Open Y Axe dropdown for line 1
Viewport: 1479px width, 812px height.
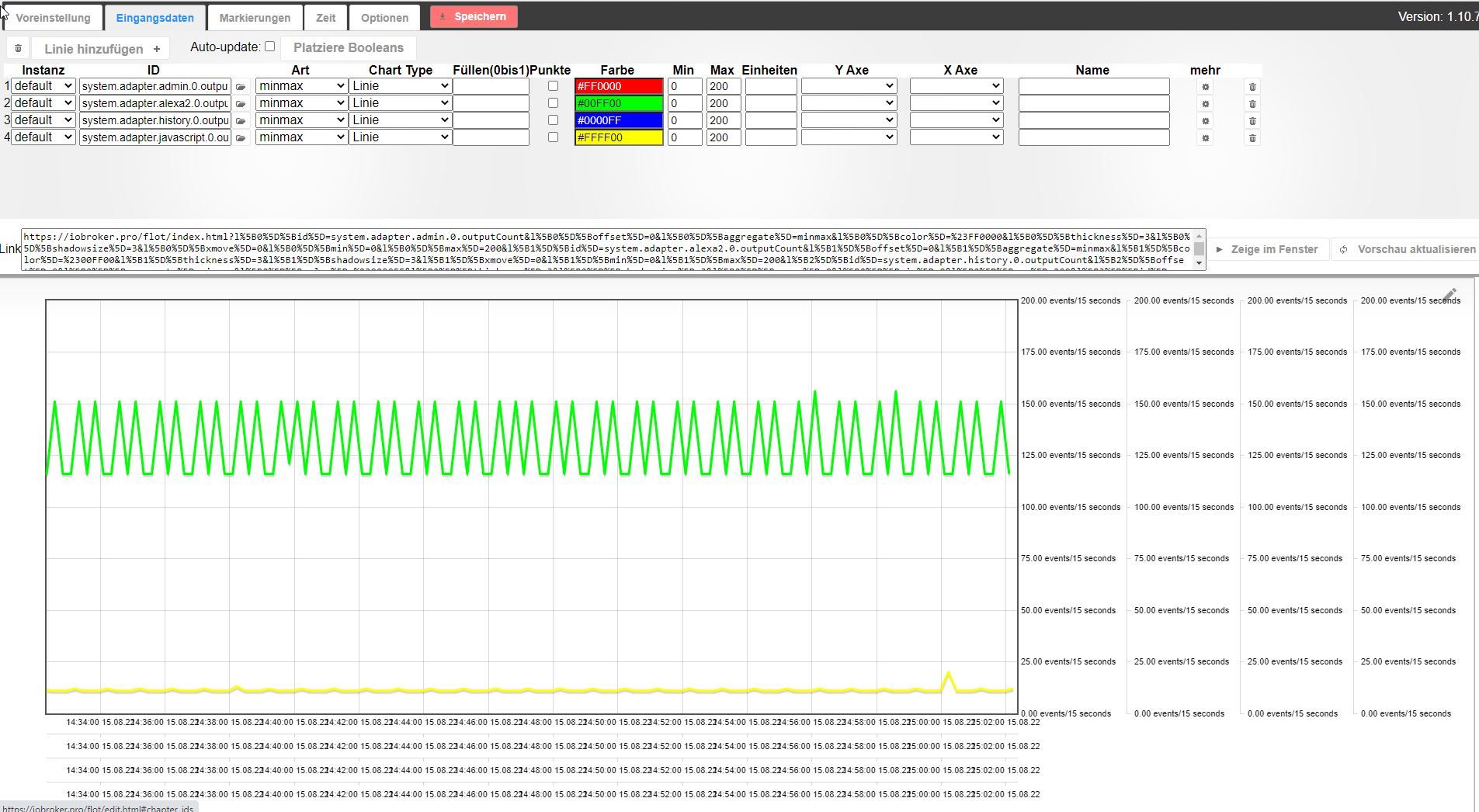849,86
